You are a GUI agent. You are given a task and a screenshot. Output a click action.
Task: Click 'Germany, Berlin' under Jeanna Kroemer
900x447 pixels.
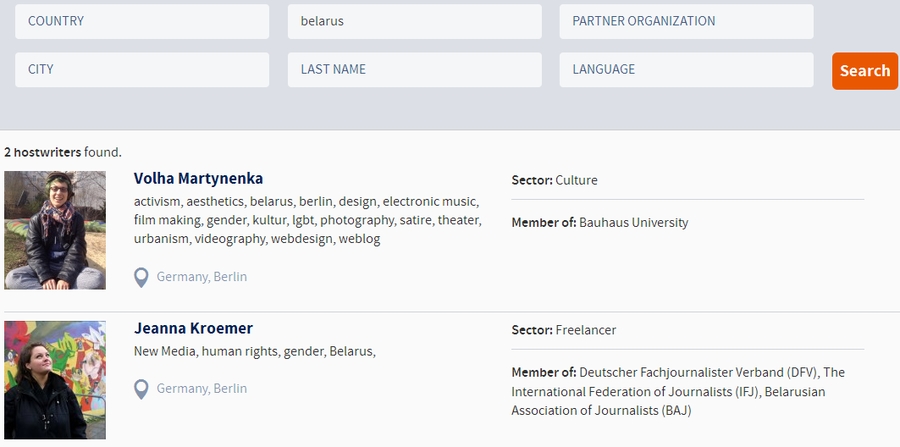pos(201,388)
